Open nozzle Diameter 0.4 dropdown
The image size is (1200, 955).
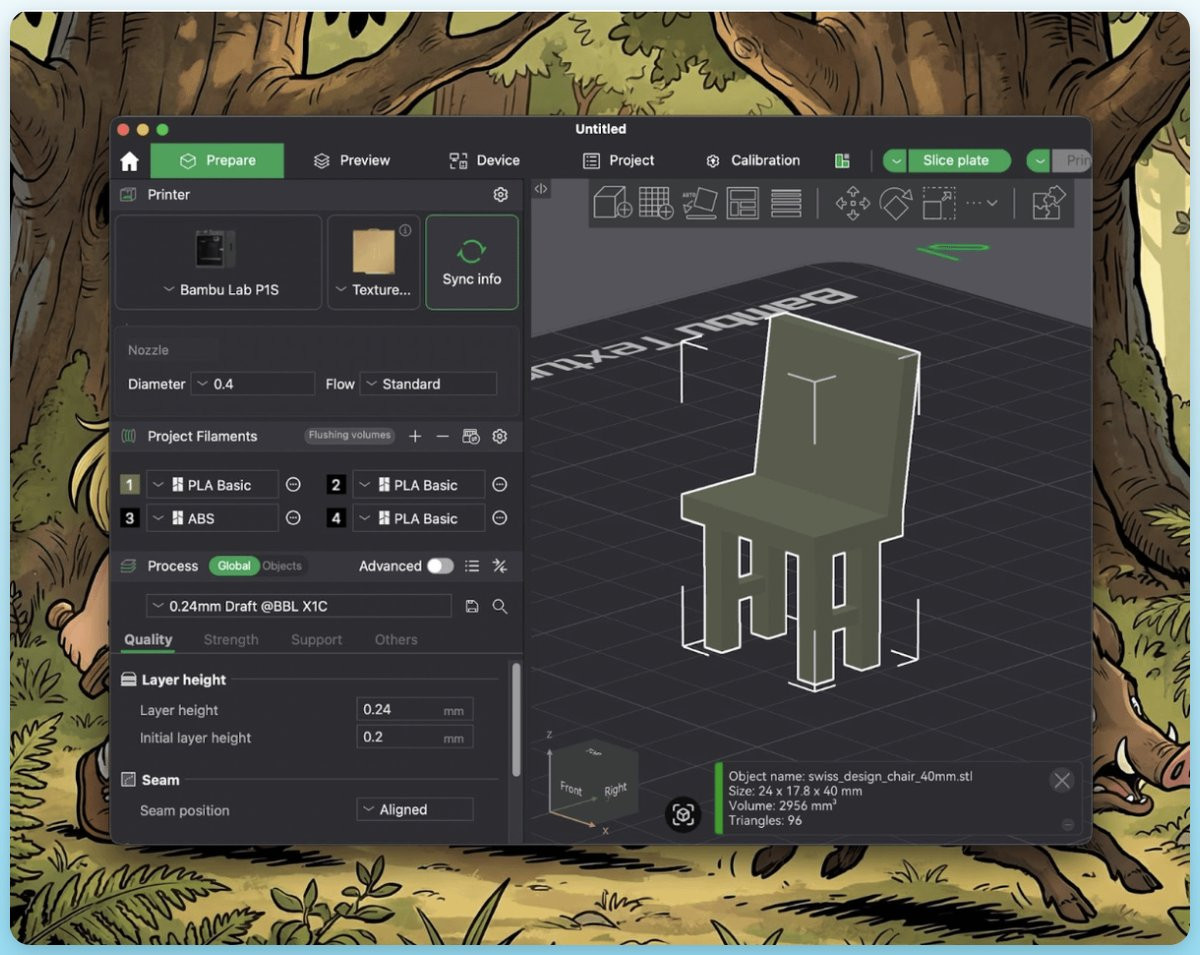click(x=253, y=384)
